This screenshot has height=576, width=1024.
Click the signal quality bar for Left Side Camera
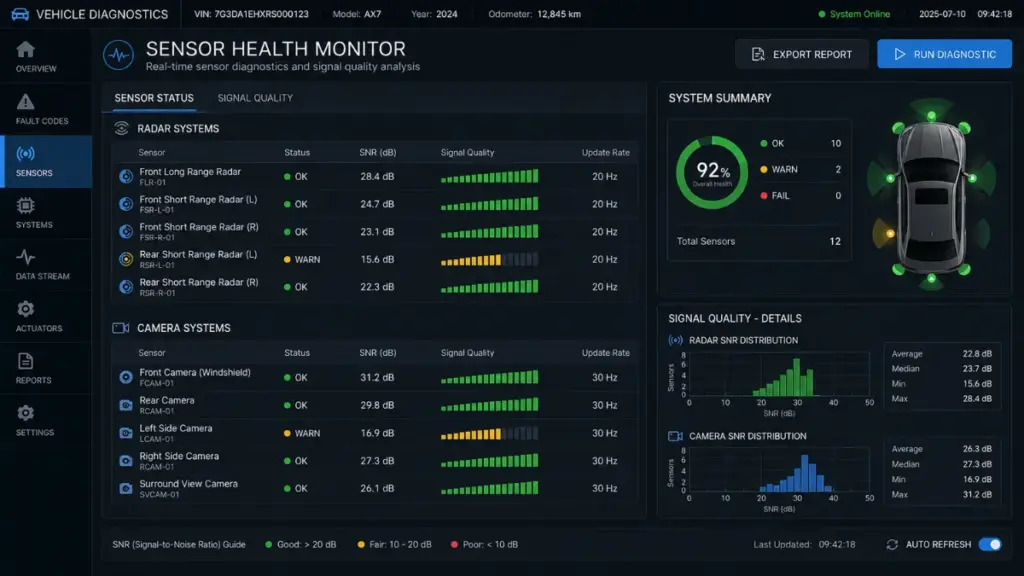pyautogui.click(x=490, y=433)
